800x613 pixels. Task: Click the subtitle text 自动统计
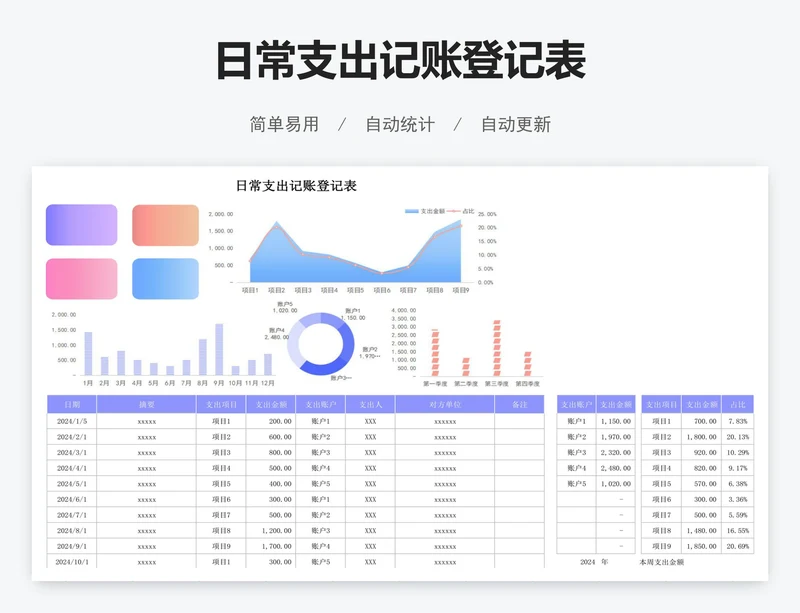coord(400,124)
